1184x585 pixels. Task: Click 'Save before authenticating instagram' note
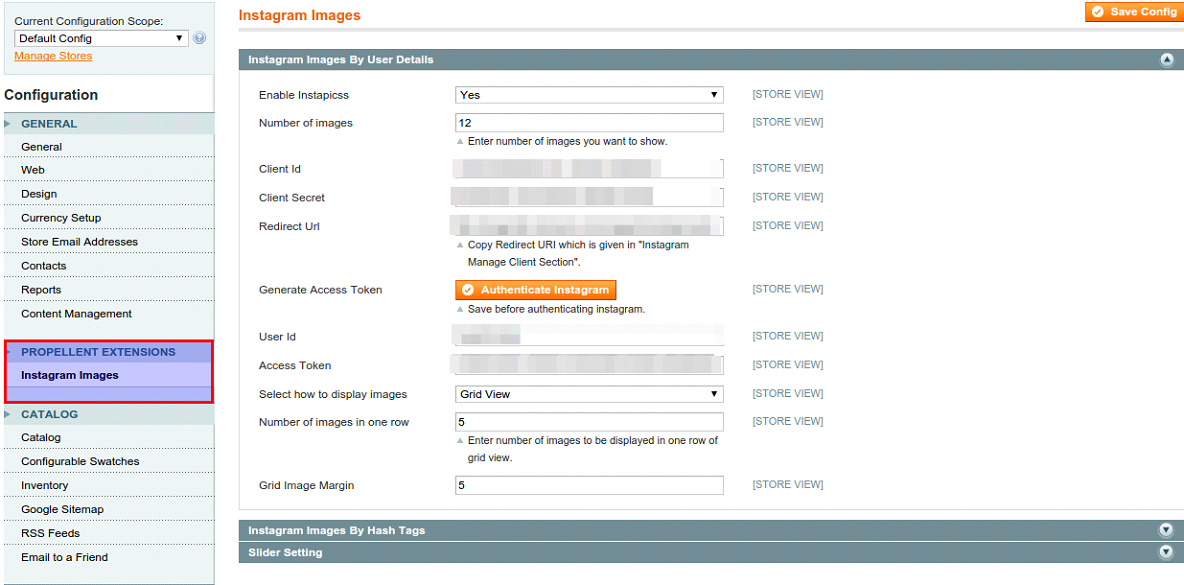click(x=557, y=309)
